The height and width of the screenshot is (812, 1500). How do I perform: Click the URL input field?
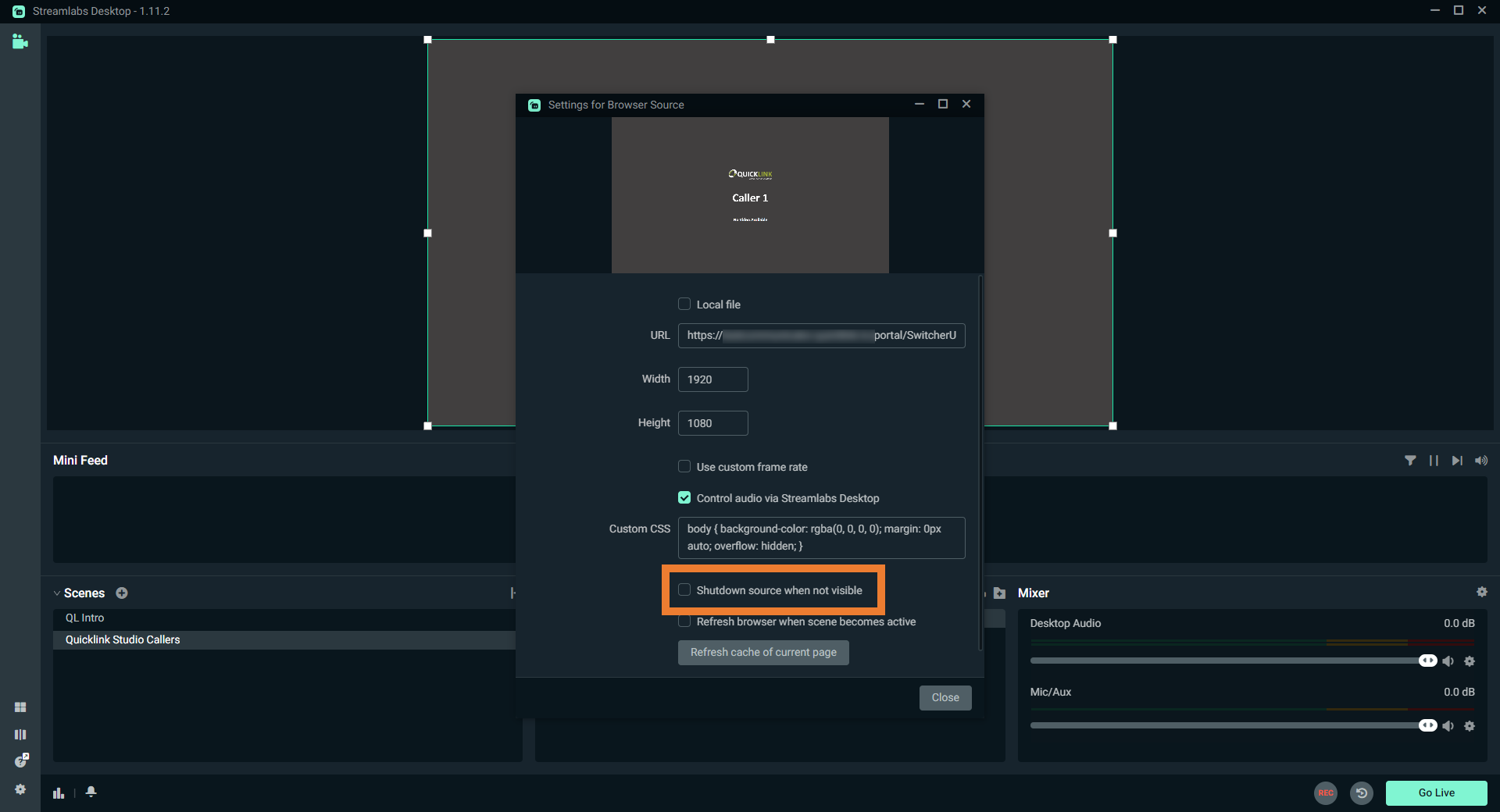pos(822,336)
